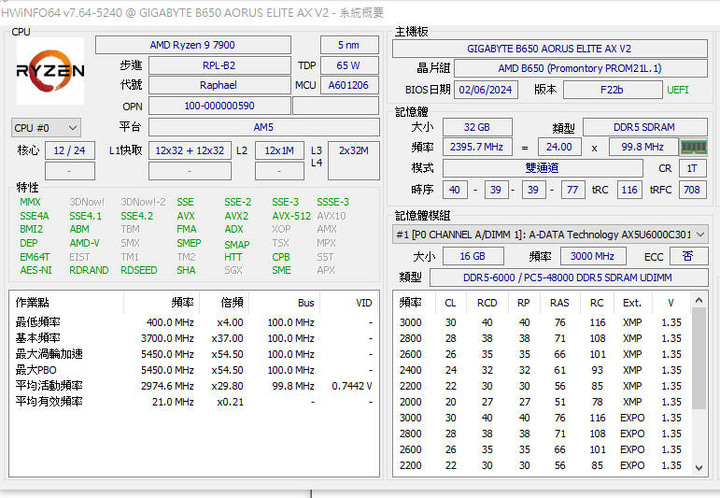Select the 2200 EXPO profile row

[x=542, y=465]
